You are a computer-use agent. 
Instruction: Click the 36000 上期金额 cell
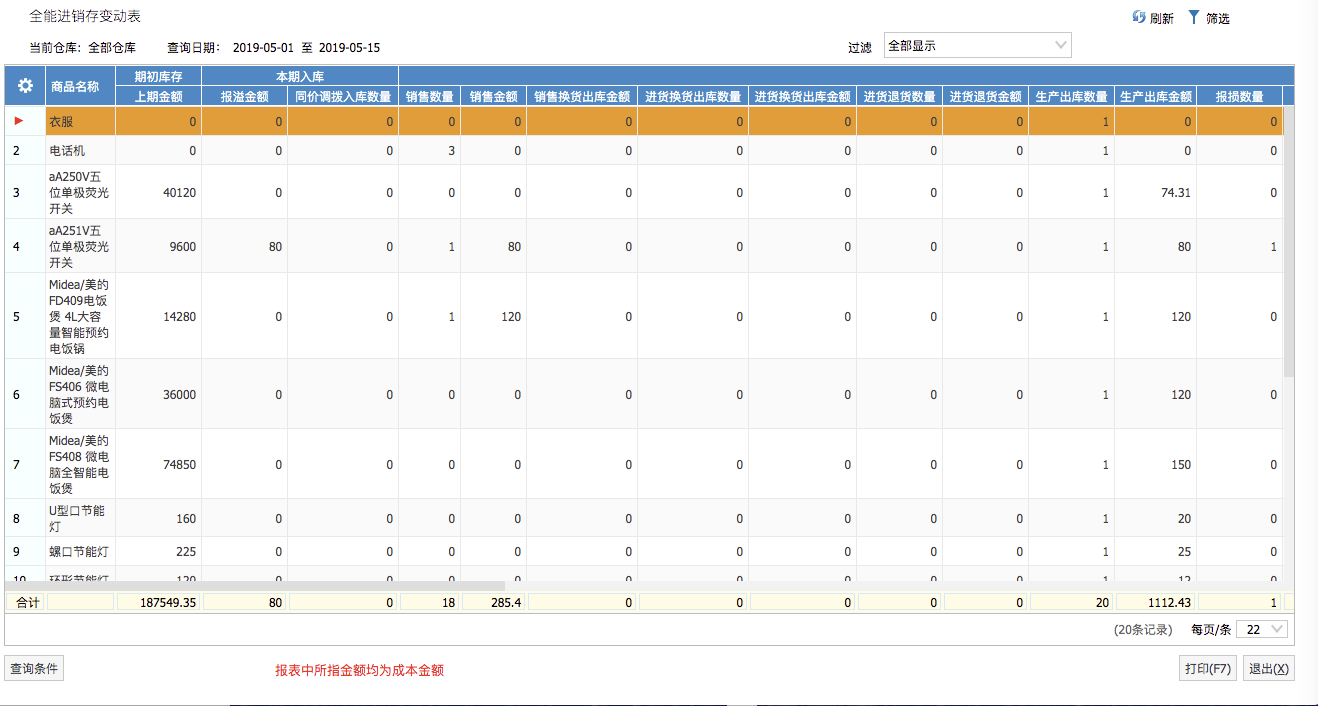(x=158, y=394)
